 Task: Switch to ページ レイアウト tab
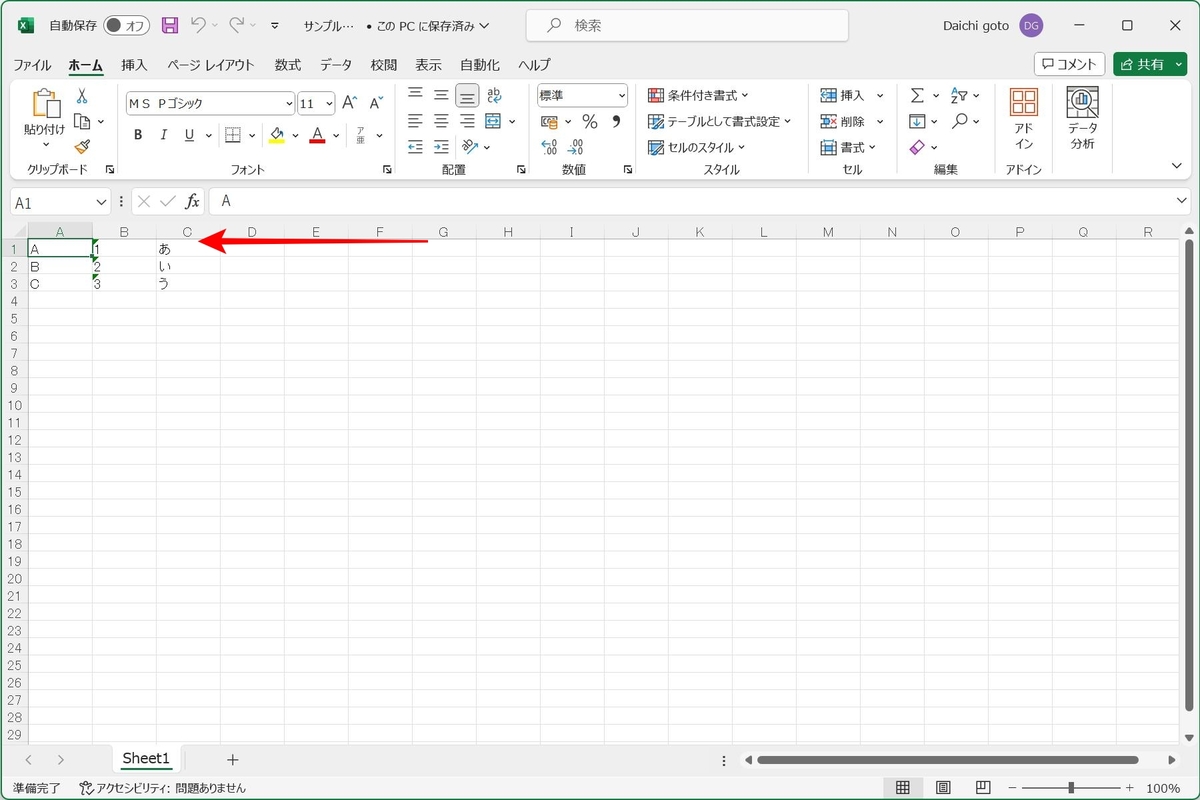coord(210,65)
